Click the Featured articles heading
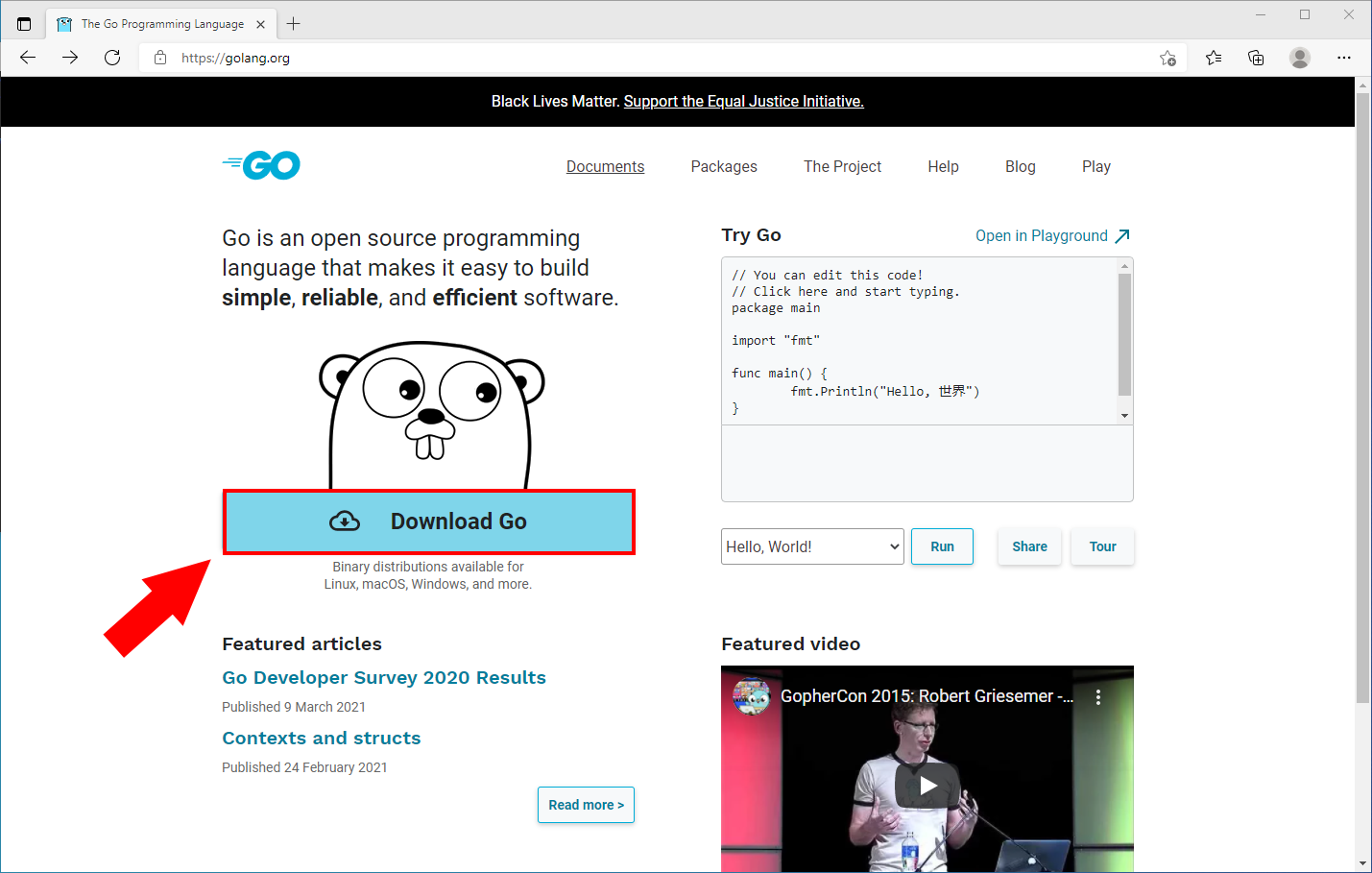1372x873 pixels. click(301, 643)
